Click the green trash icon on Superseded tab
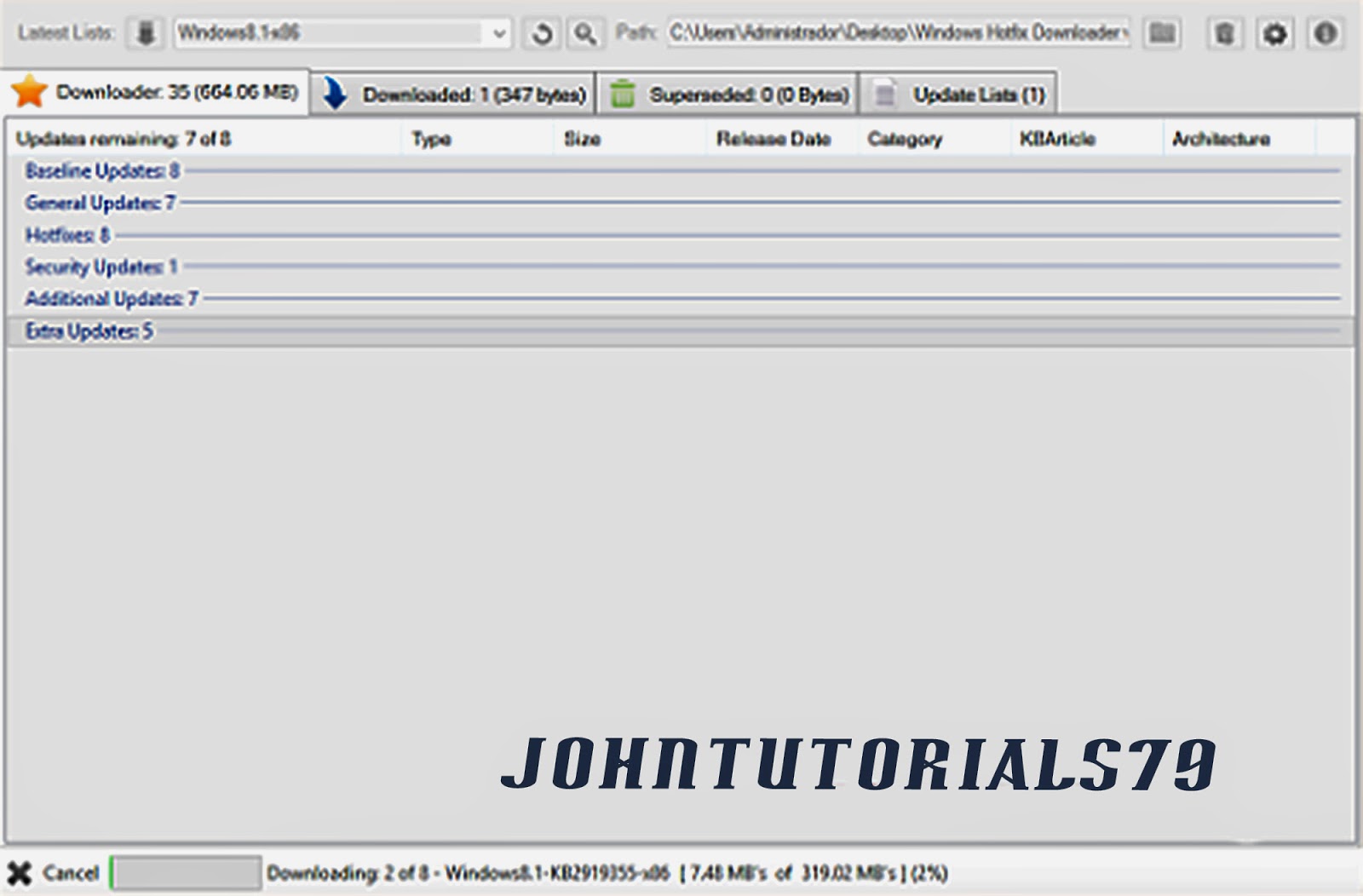This screenshot has width=1363, height=896. [625, 95]
